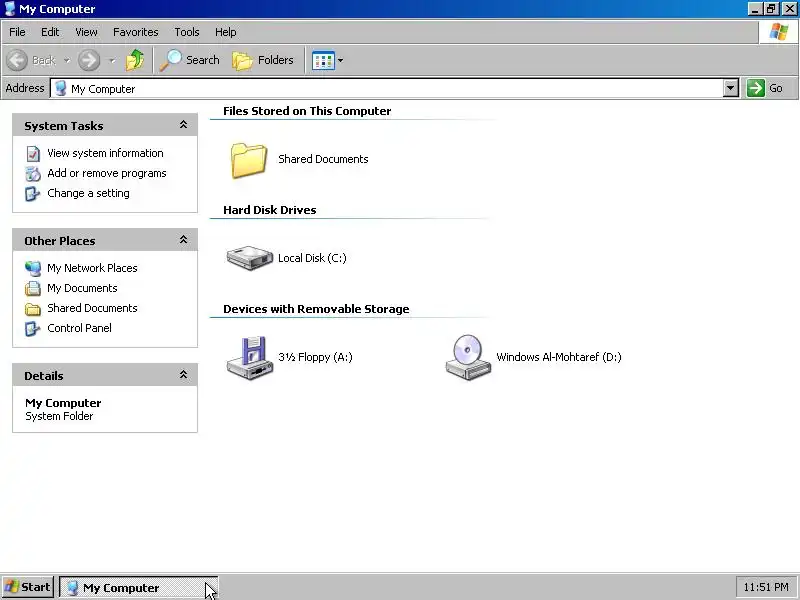Open the View menu
800x600 pixels.
(x=86, y=32)
